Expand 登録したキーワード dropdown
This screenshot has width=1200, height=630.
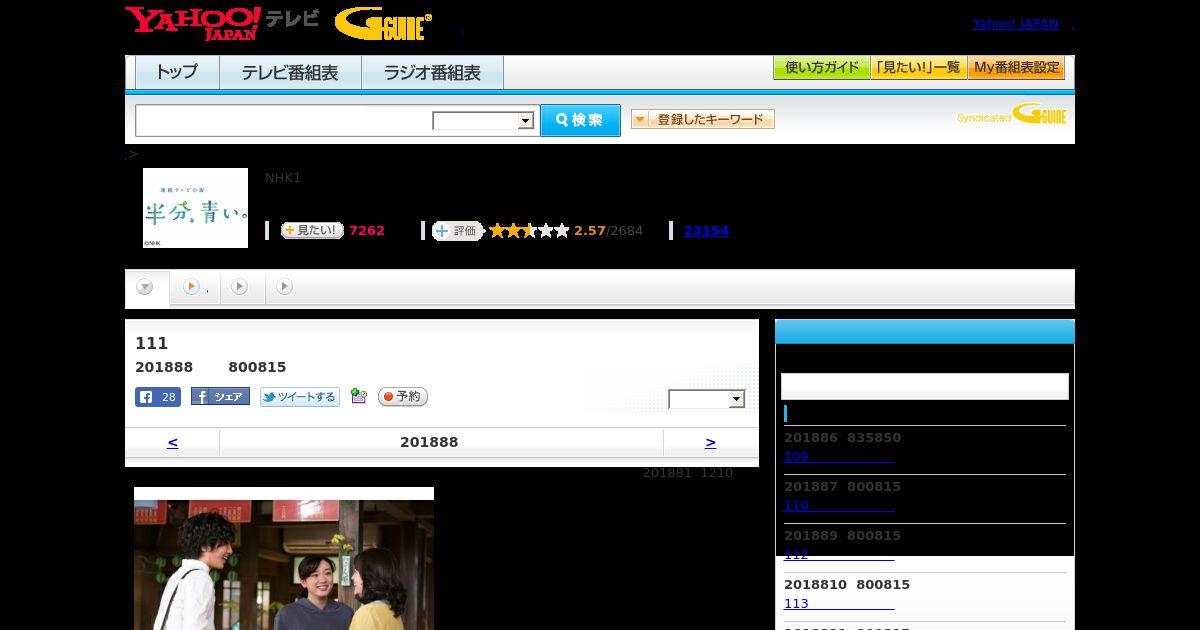(703, 119)
